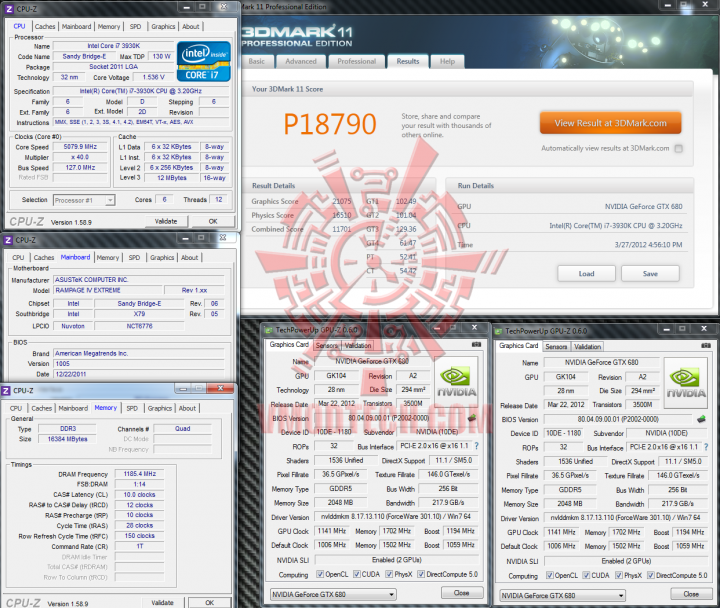Screen dimensions: 720x608
Task: Open SPD tab in top CPU-Z window
Action: click(135, 27)
